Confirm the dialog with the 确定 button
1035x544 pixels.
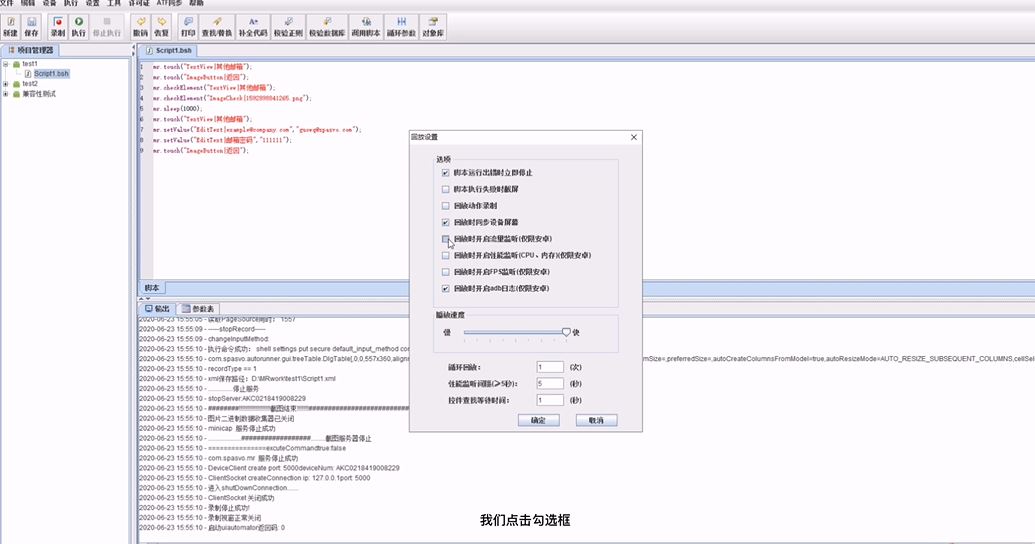539,421
